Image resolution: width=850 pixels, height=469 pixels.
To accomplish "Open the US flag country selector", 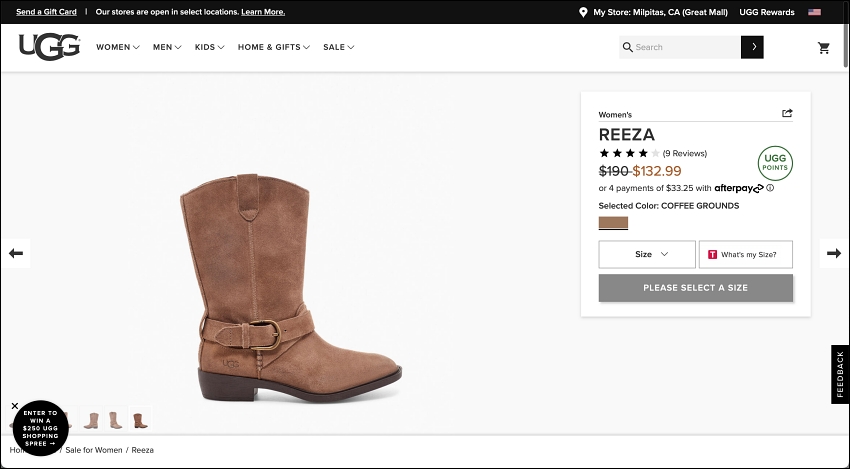I will coord(814,12).
